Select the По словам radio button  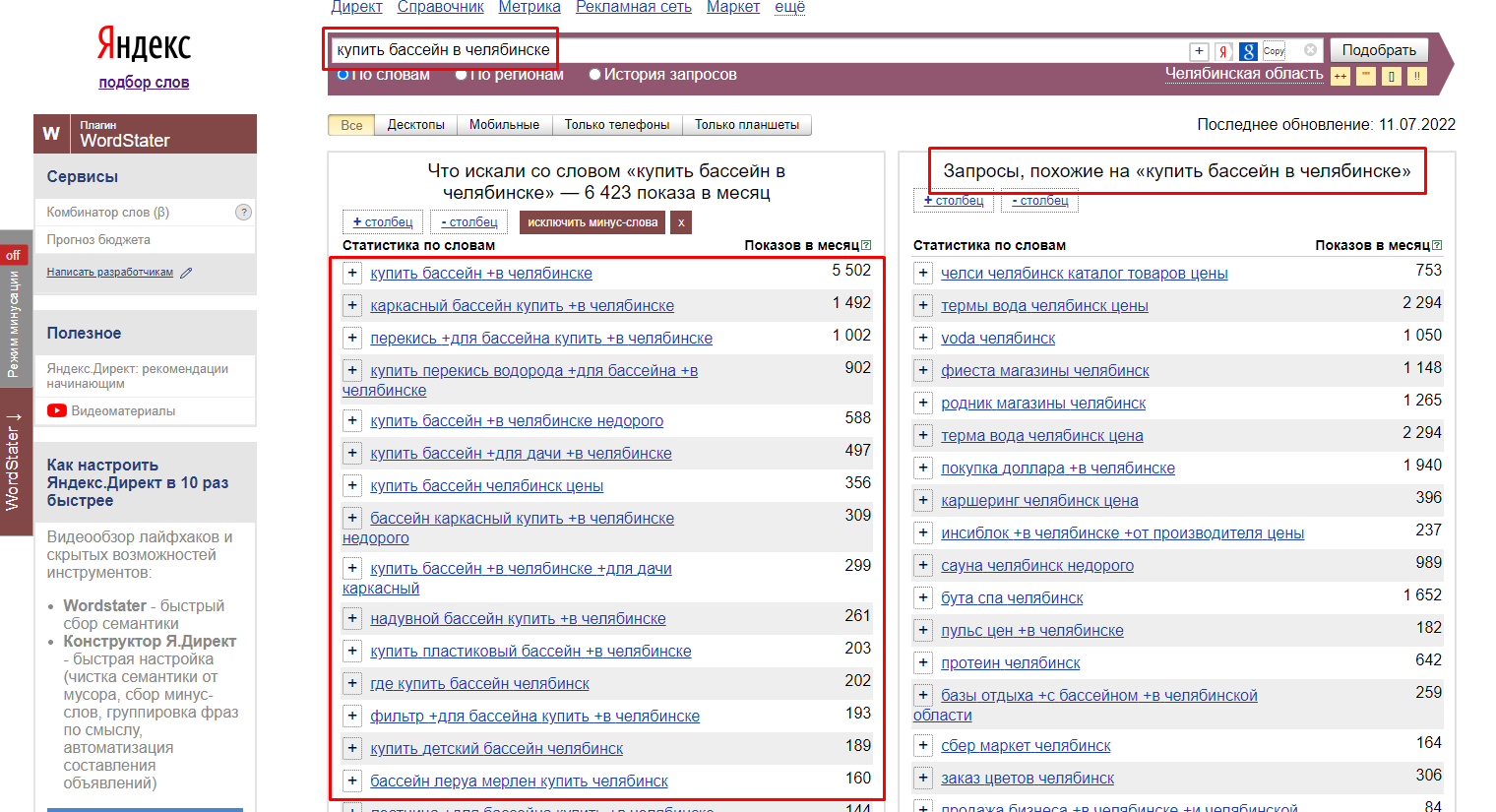click(x=343, y=75)
